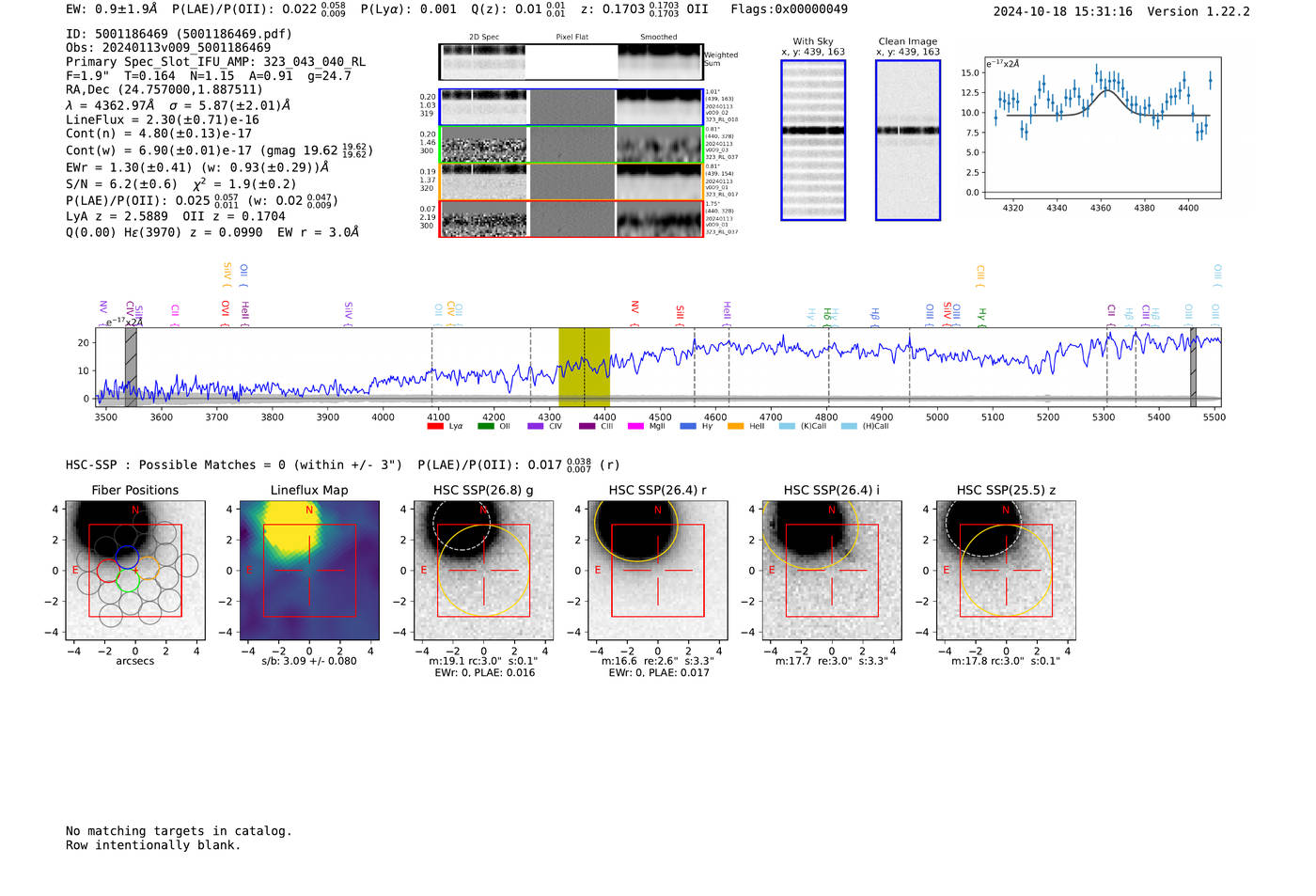Click the green-bordered 2D fiber spectrum row
The image size is (1316, 896).
click(571, 145)
